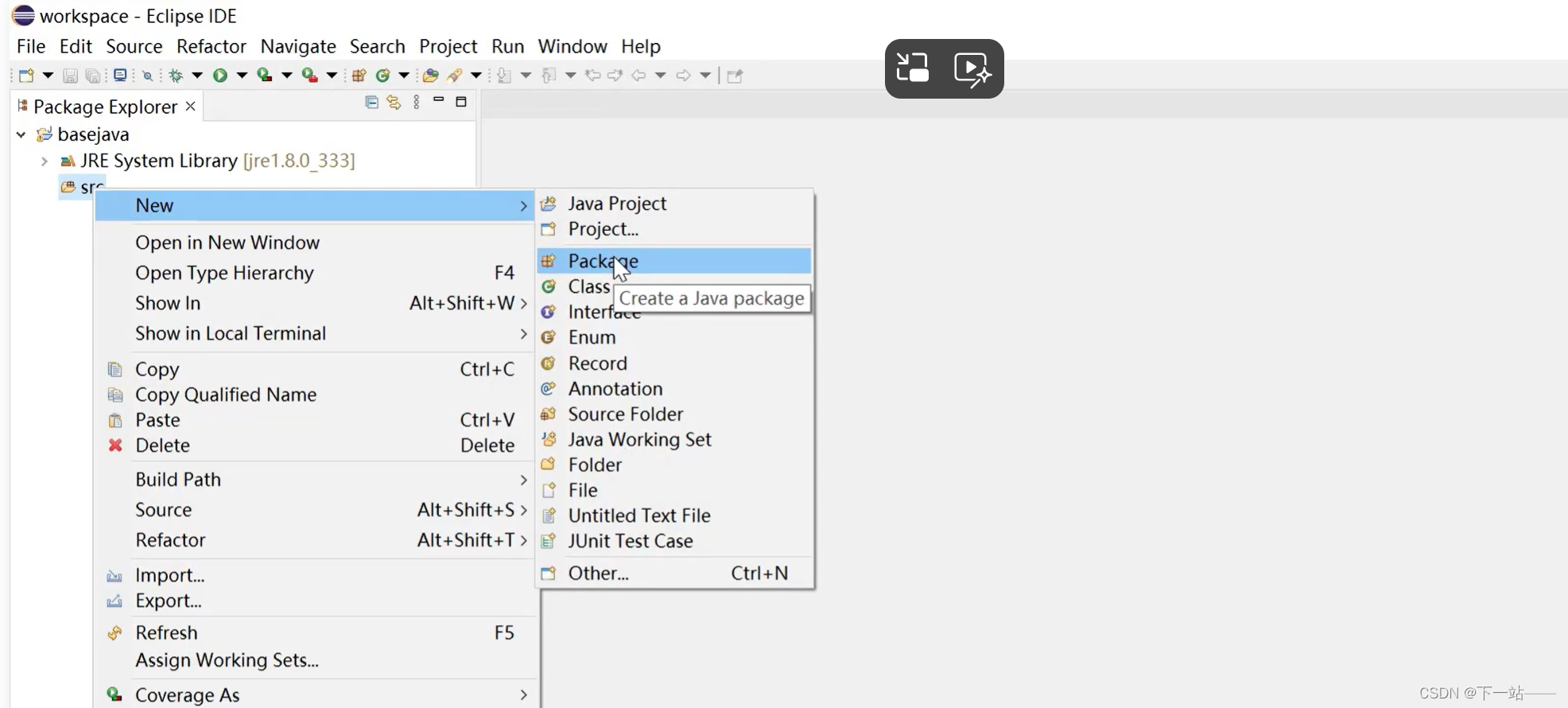This screenshot has height=708, width=1568.
Task: Click the green Run button
Action: 220,76
